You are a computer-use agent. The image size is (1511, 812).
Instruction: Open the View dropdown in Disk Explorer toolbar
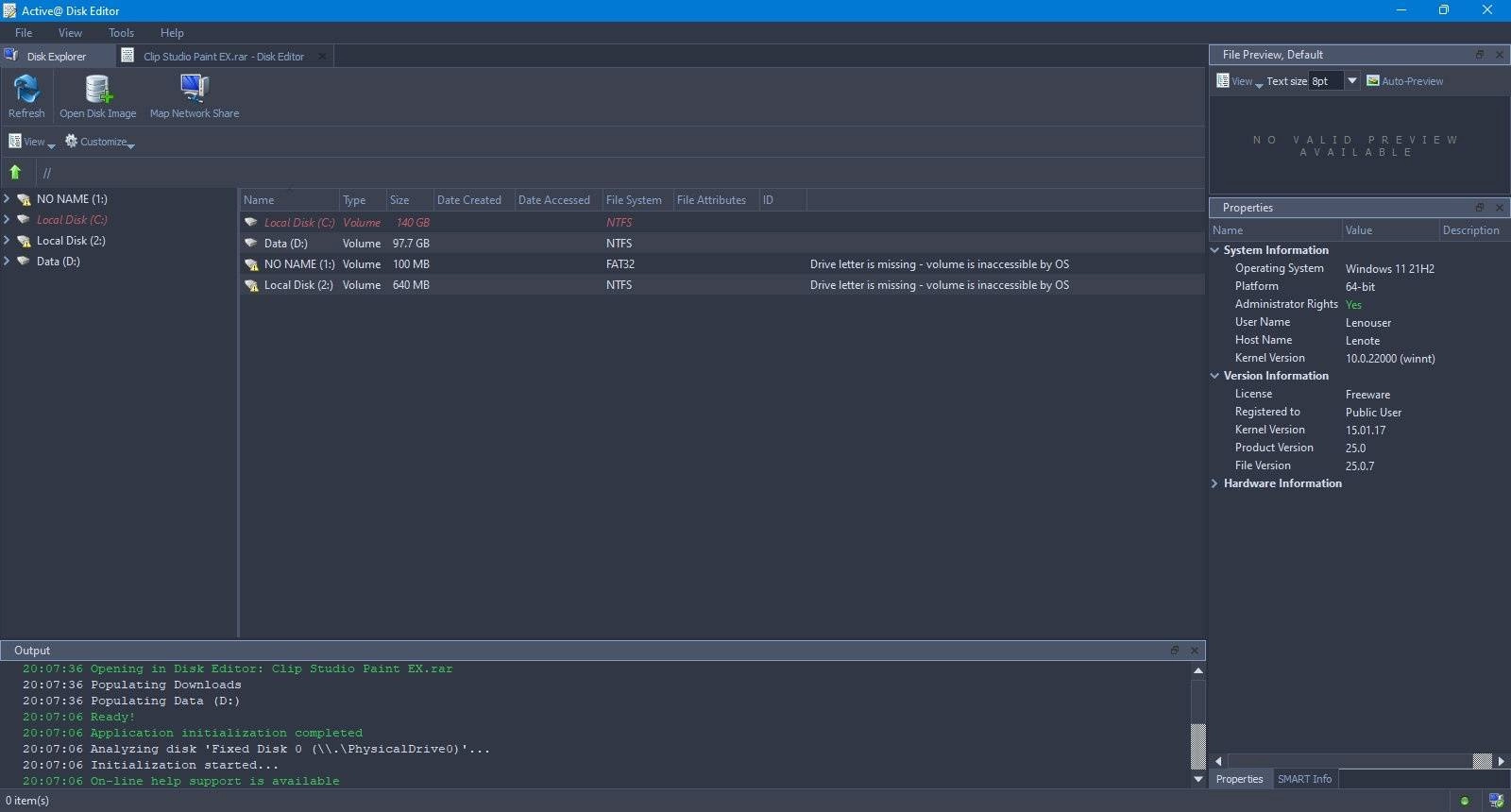point(32,142)
